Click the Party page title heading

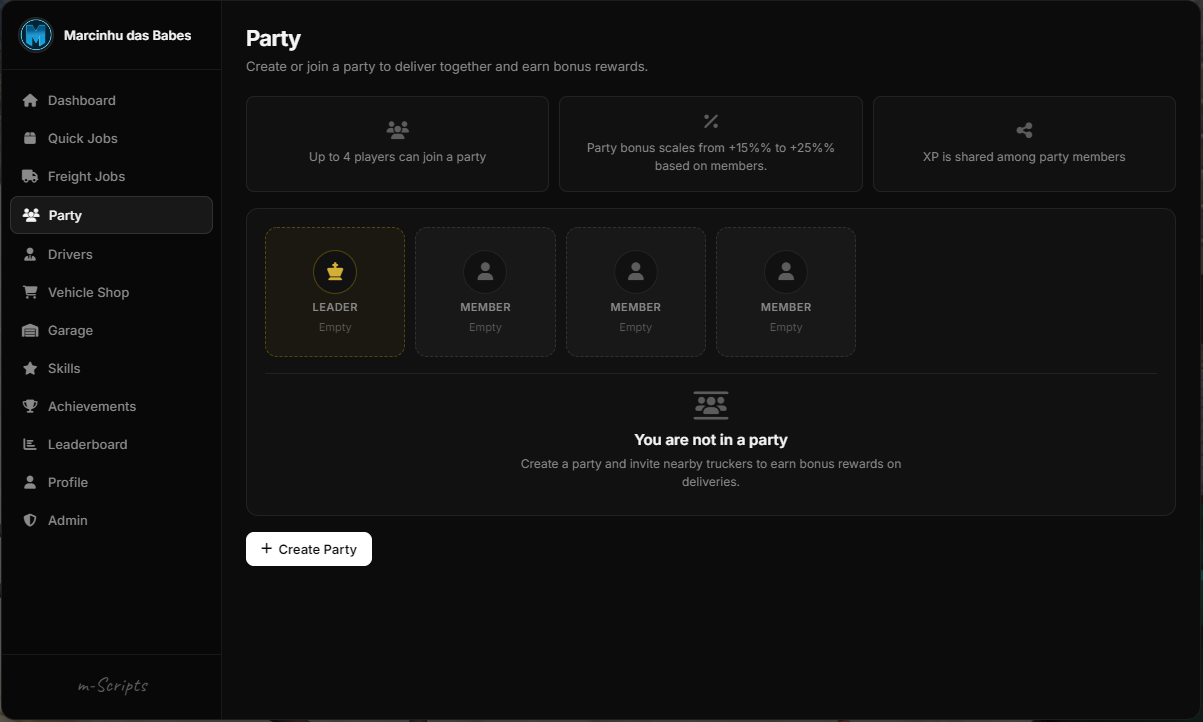tap(273, 39)
